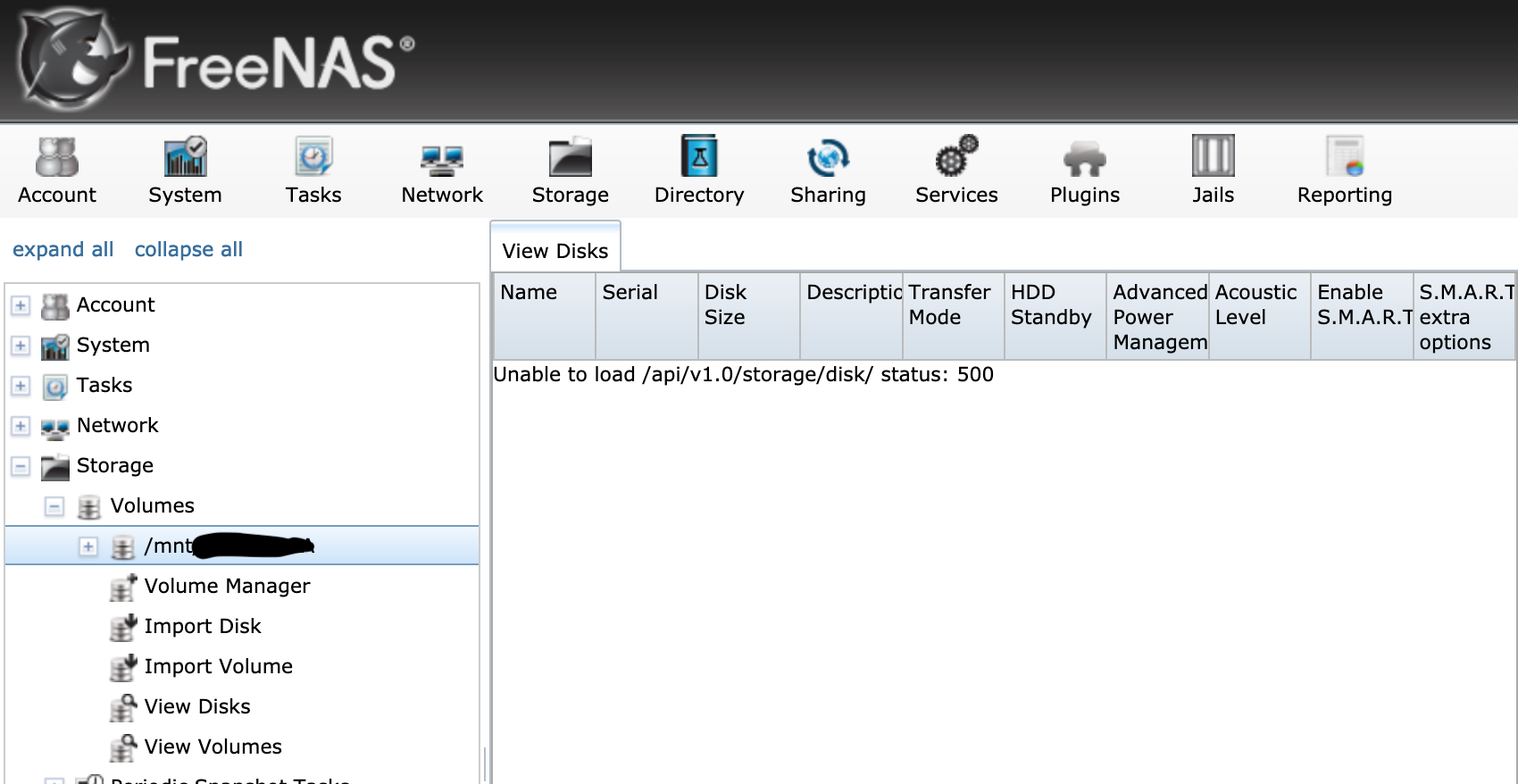Click the Import Volume icon
Viewport: 1518px width, 784px height.
coord(122,667)
